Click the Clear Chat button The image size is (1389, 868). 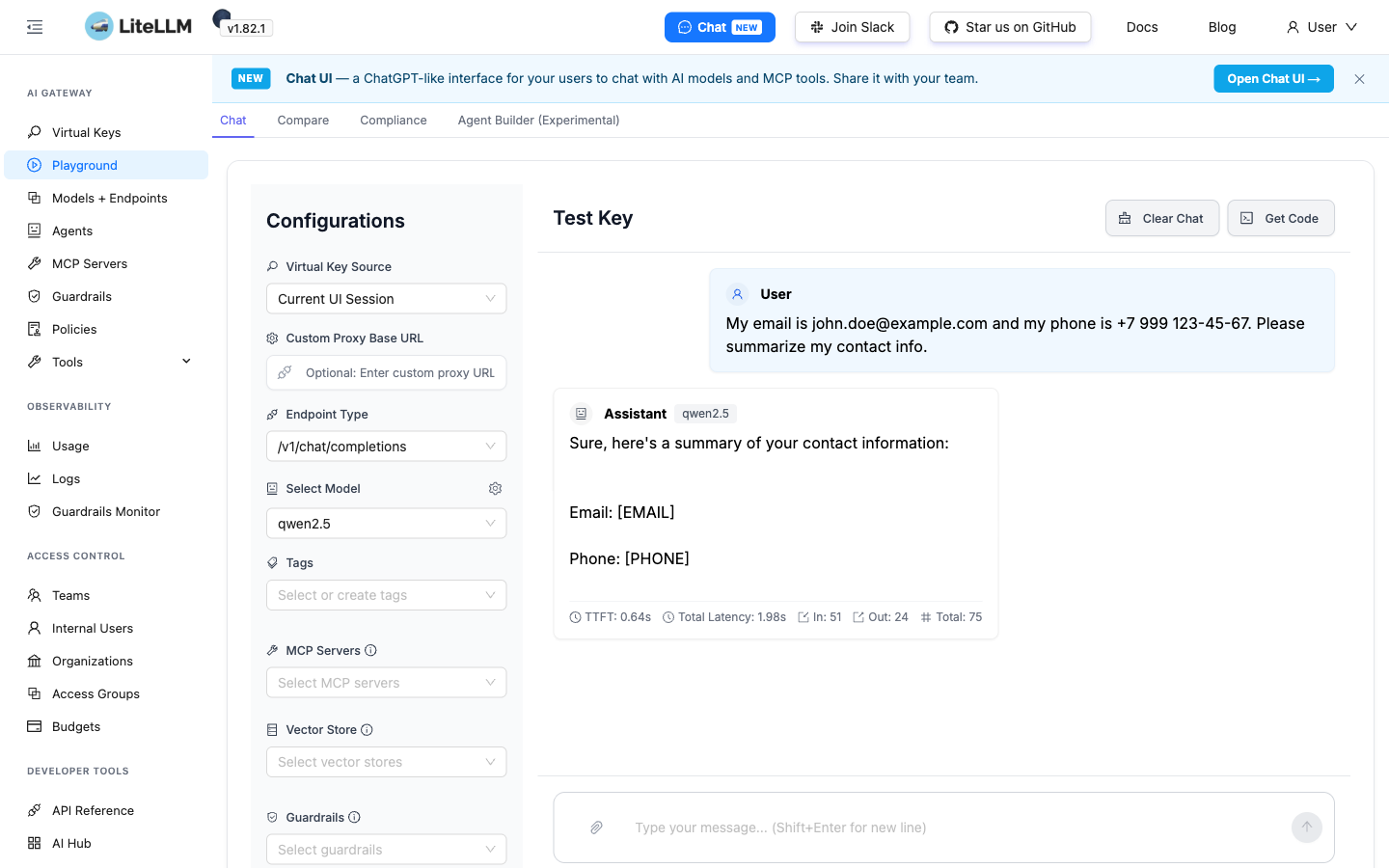point(1162,218)
